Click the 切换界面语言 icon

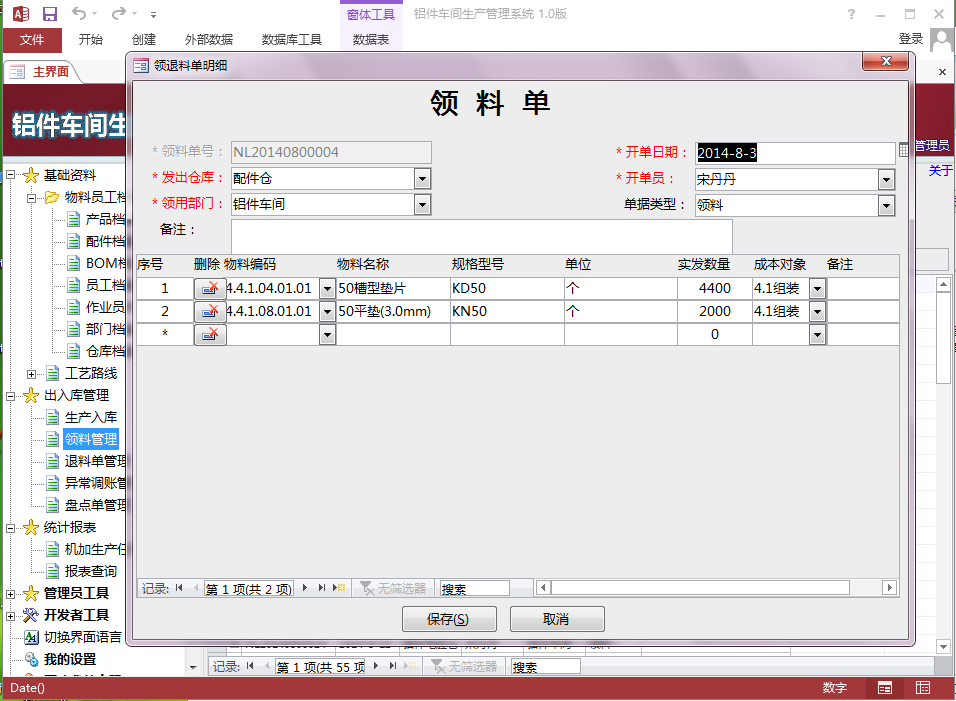31,638
